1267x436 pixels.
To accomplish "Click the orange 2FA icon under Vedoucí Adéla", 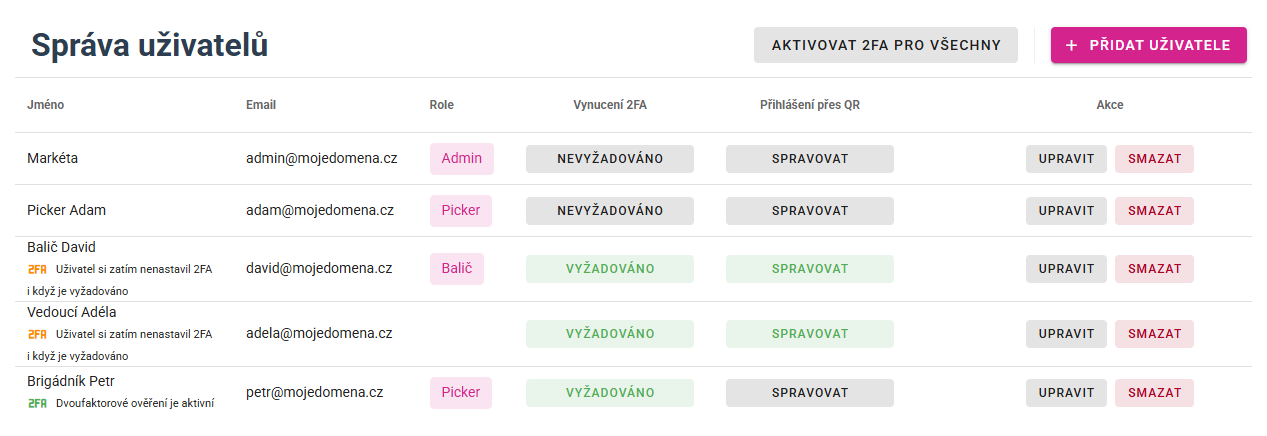I will 37,334.
